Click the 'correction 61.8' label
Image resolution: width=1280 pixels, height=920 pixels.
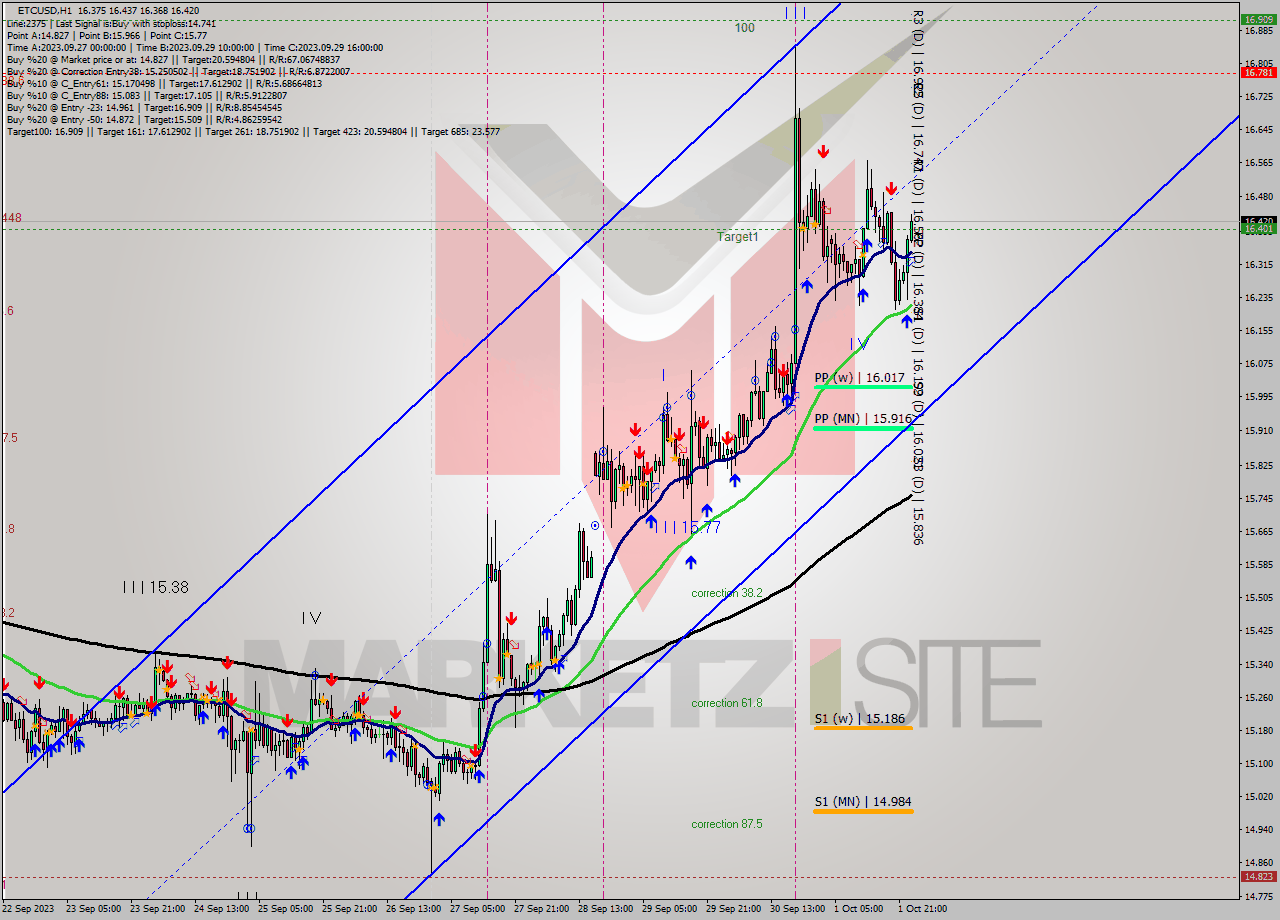coord(727,703)
